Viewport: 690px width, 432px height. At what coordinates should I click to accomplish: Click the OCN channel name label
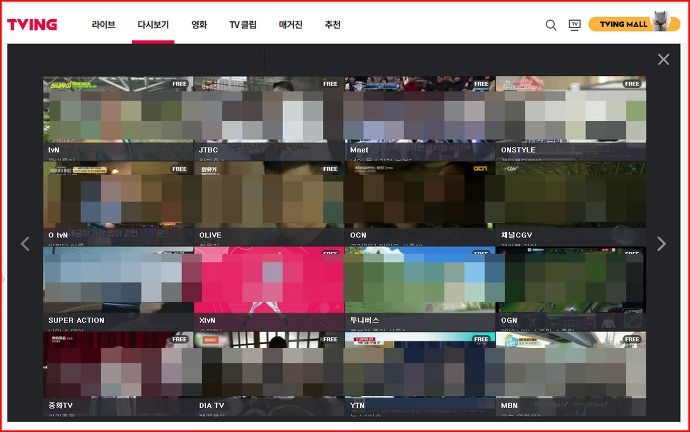point(358,235)
